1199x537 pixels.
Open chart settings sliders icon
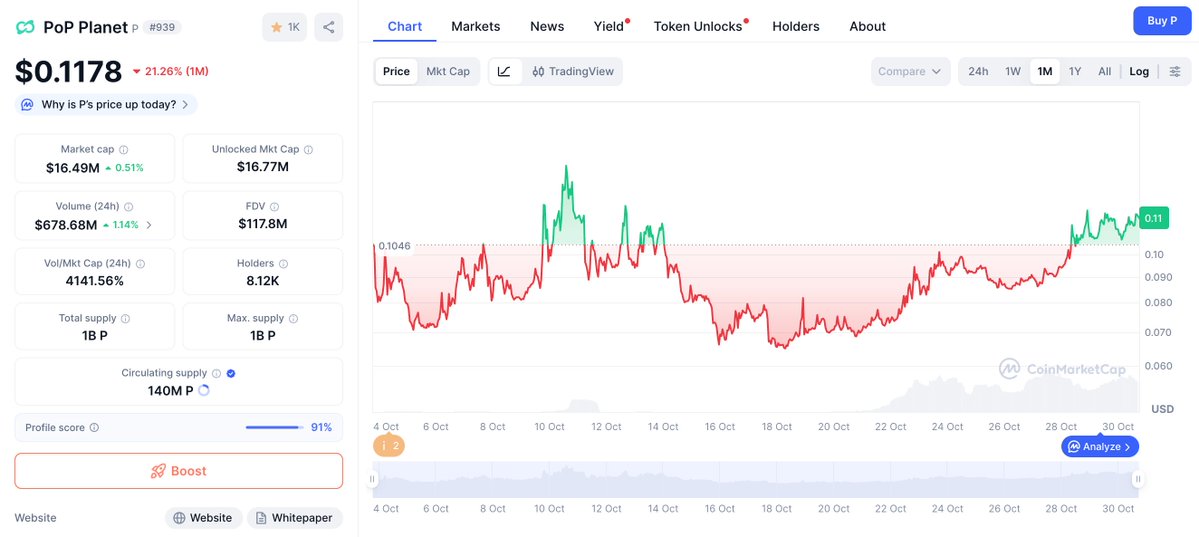pos(1174,71)
